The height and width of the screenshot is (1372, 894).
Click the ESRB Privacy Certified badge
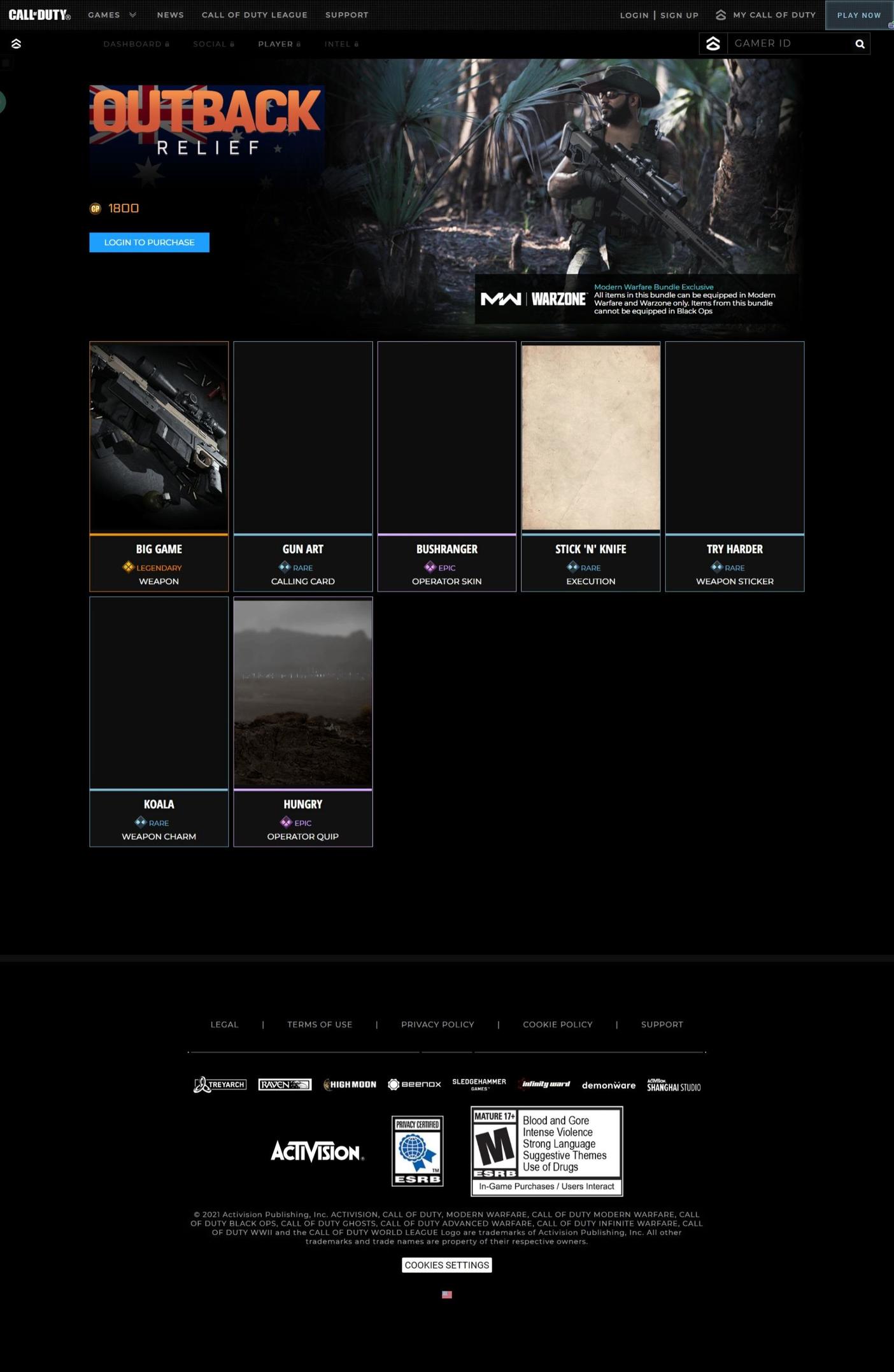pyautogui.click(x=417, y=1150)
